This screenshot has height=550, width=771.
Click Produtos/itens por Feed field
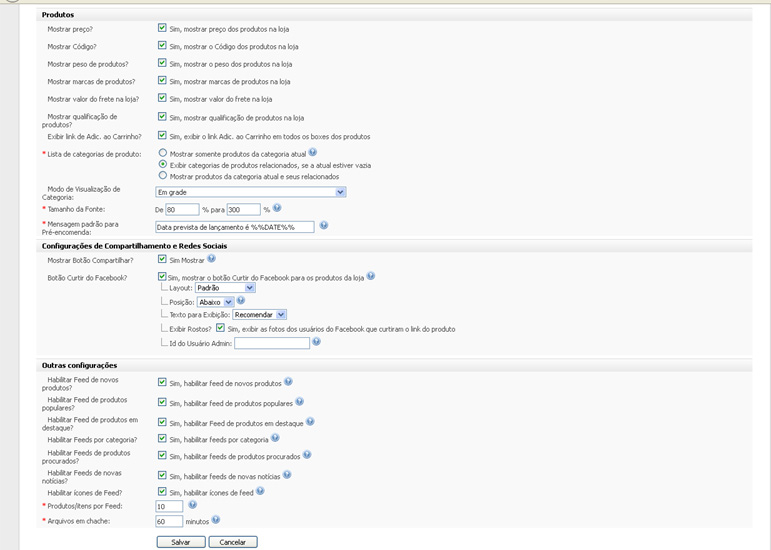pos(169,506)
